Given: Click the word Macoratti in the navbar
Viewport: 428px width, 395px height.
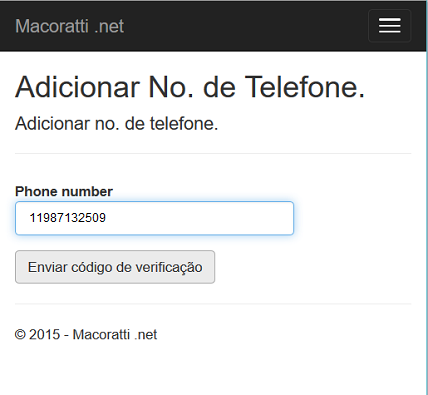Looking at the screenshot, I should click(52, 26).
